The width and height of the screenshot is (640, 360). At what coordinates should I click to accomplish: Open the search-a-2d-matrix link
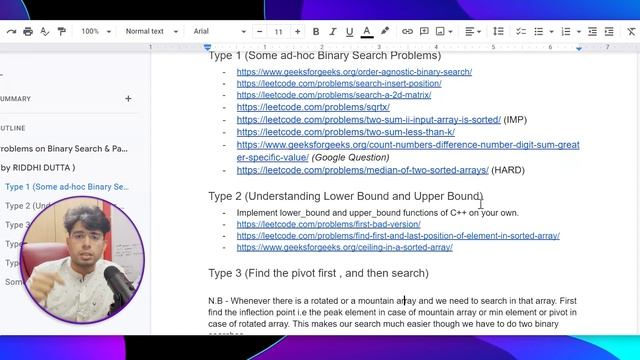click(334, 95)
